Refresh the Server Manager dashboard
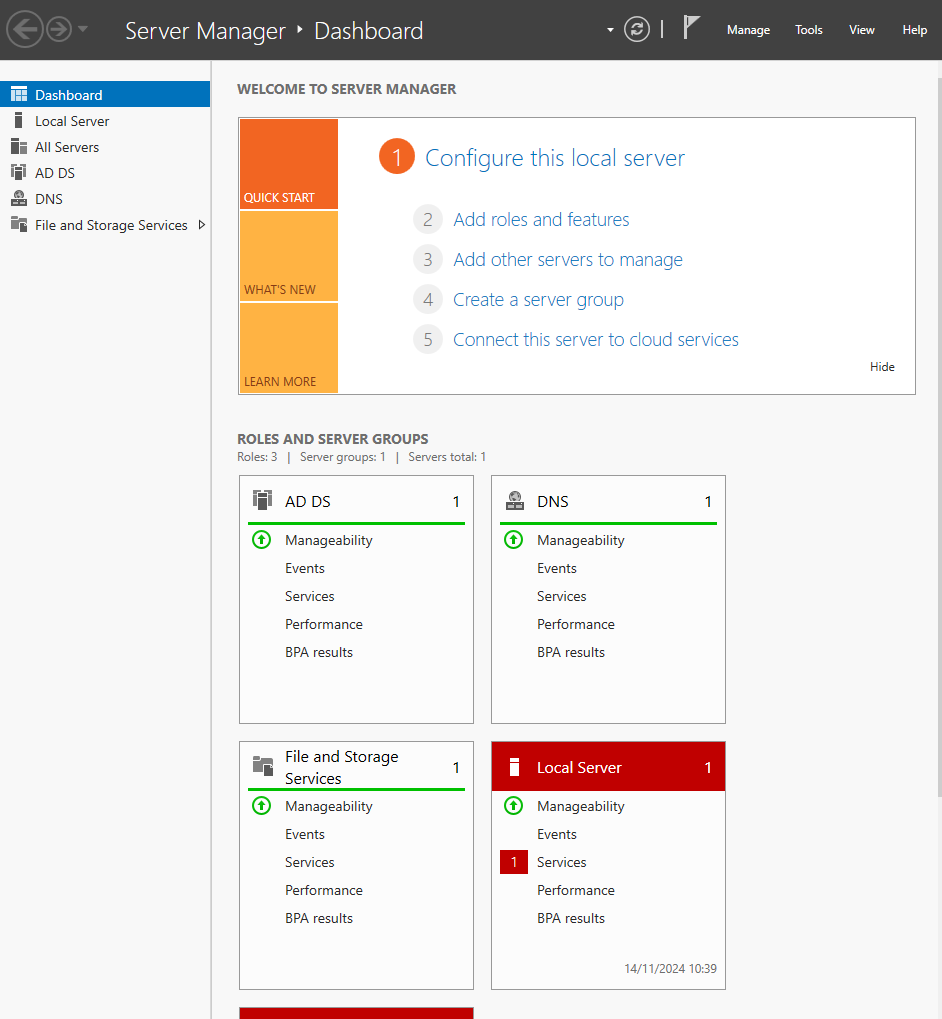This screenshot has height=1019, width=942. 637,29
